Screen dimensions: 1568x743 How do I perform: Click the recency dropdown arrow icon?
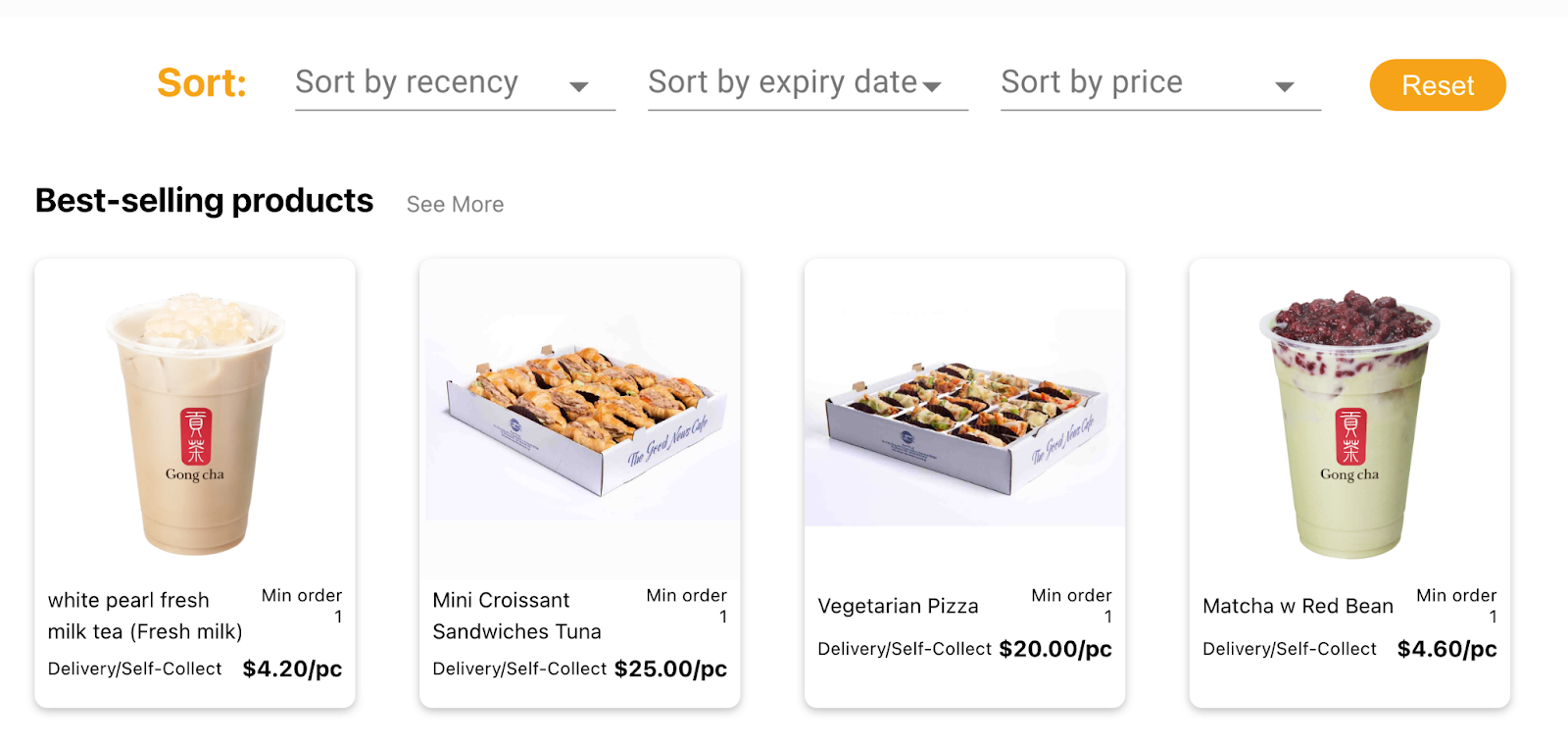click(x=579, y=87)
